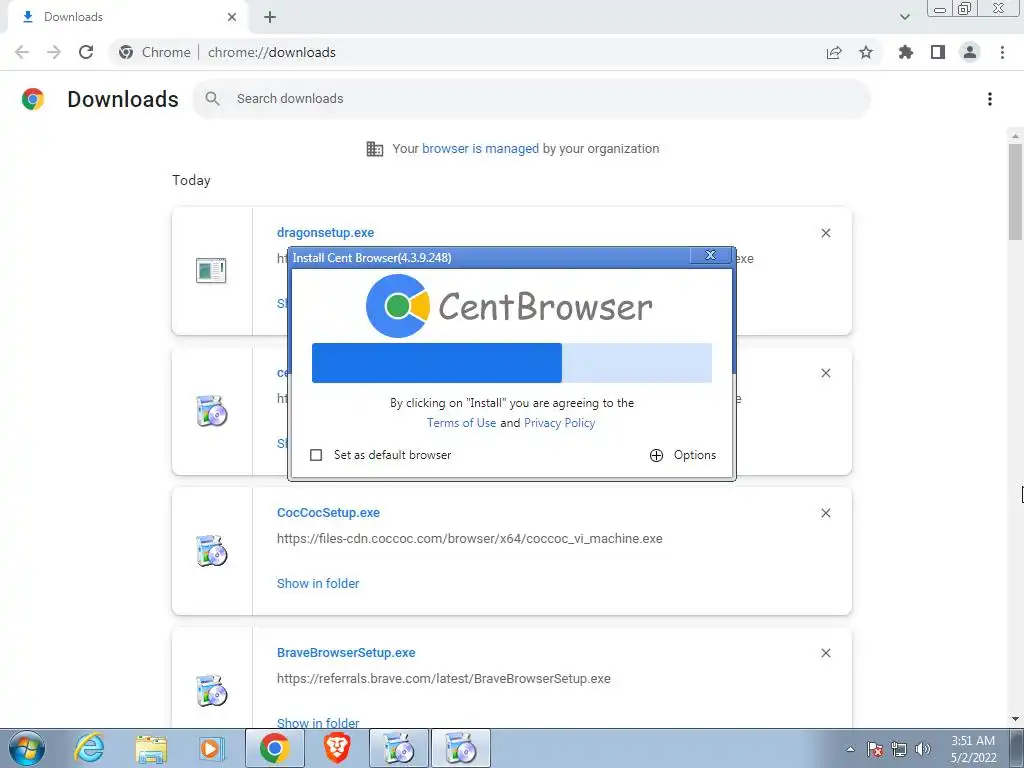Click the browser forward arrow
The image size is (1024, 768).
54,52
